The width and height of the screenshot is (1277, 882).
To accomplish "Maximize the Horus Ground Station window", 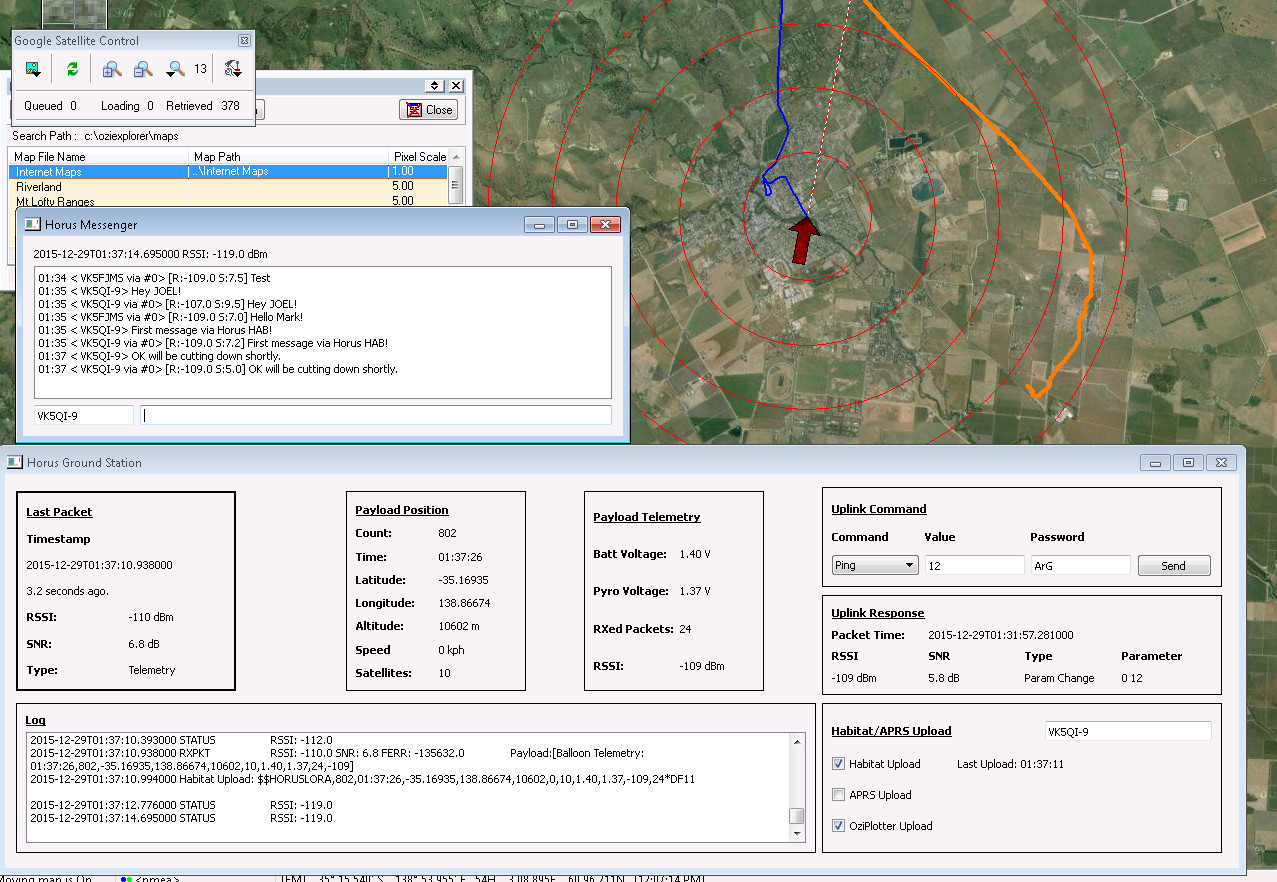I will point(1189,463).
